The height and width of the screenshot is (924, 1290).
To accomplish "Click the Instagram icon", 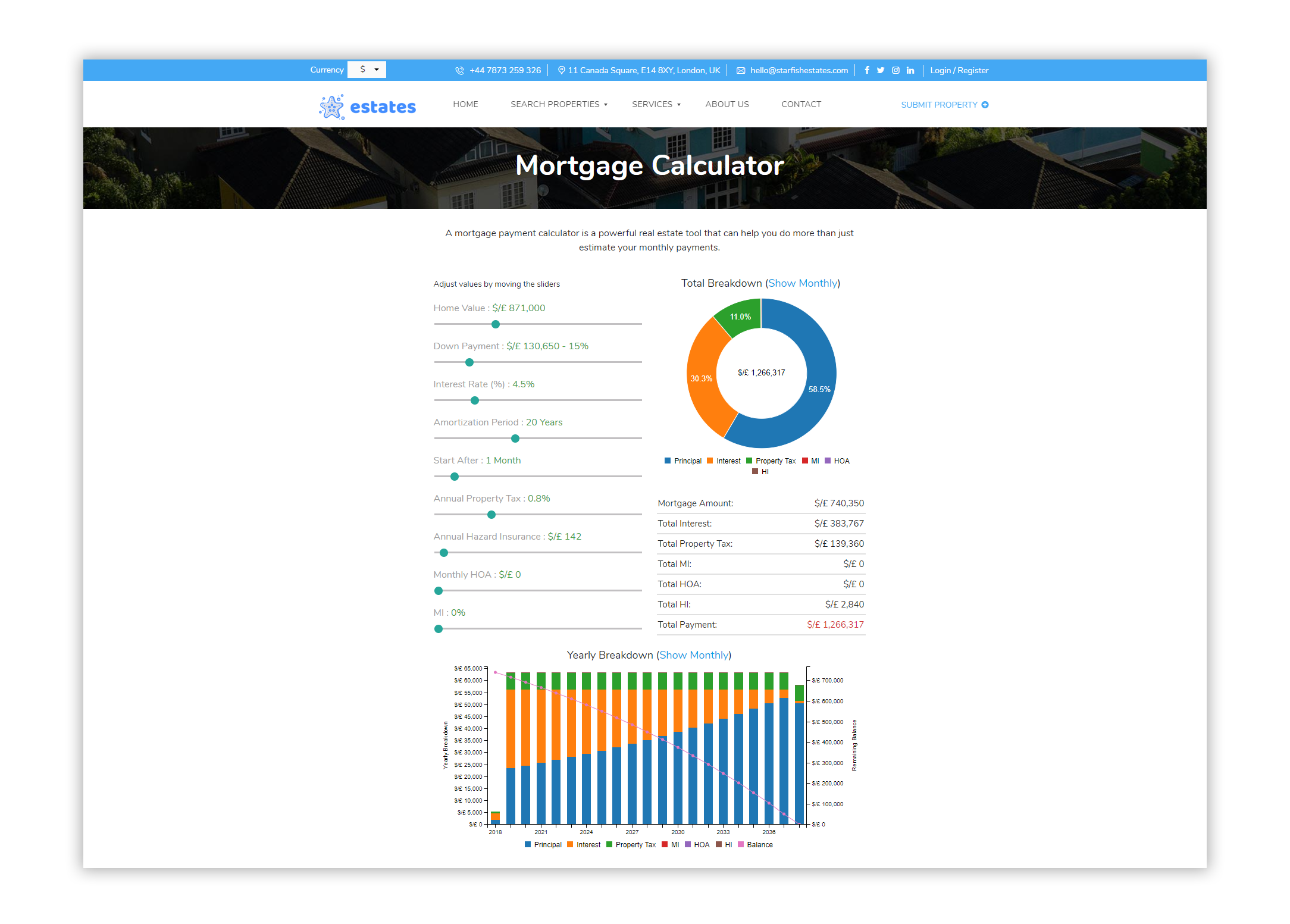I will [896, 70].
